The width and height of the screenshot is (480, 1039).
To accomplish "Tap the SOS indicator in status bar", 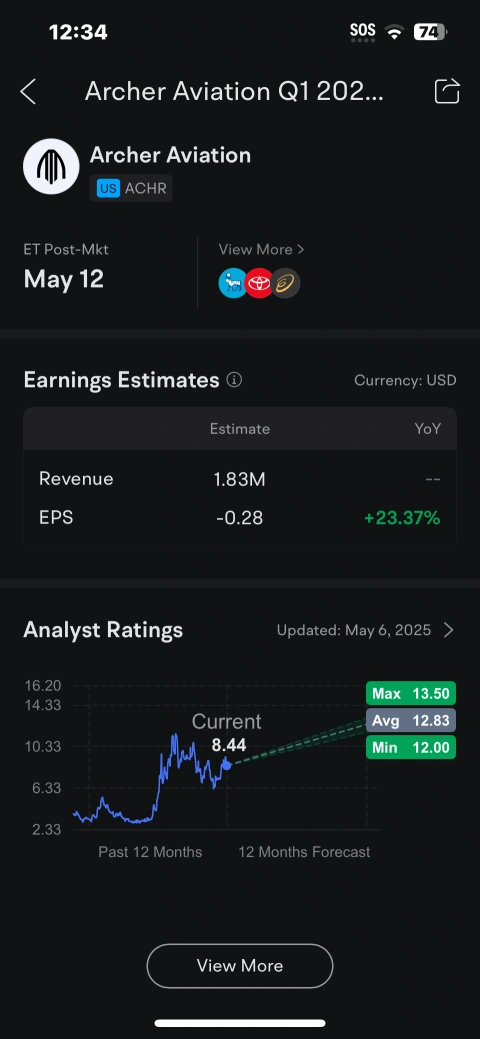I will pos(363,31).
